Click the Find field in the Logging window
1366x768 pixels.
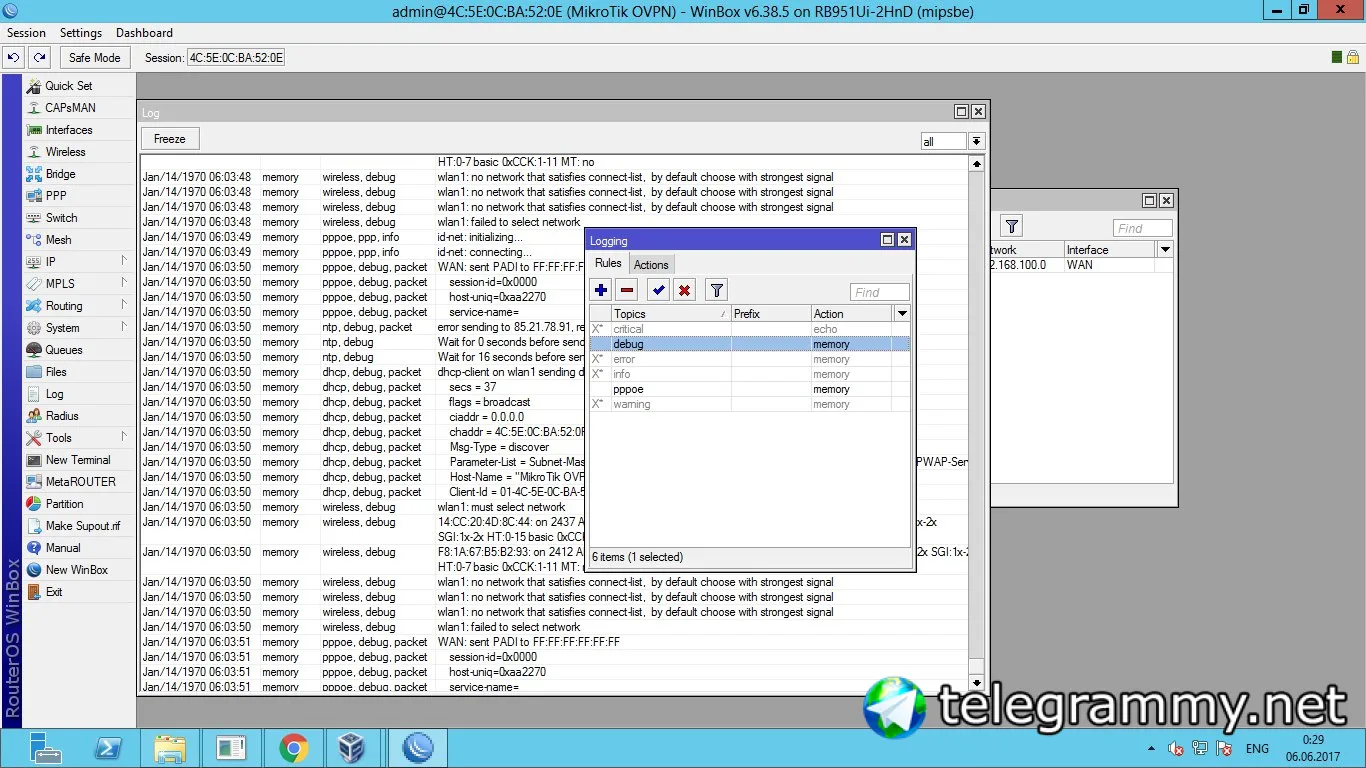tap(880, 292)
